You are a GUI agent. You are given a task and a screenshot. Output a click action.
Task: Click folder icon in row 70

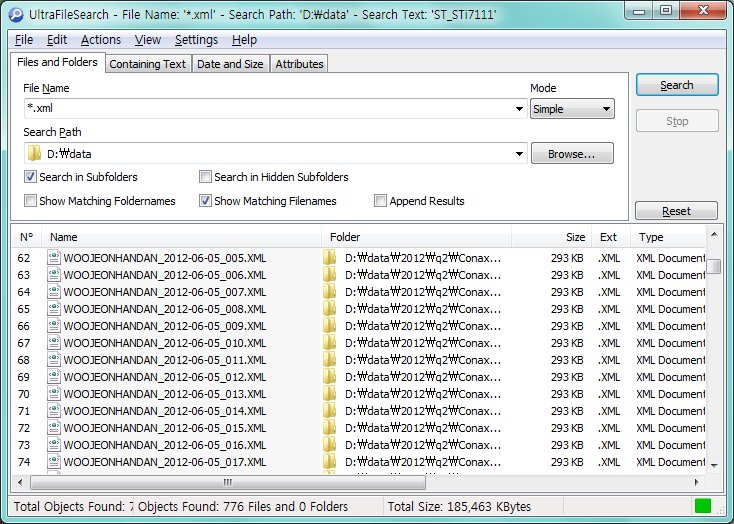330,394
